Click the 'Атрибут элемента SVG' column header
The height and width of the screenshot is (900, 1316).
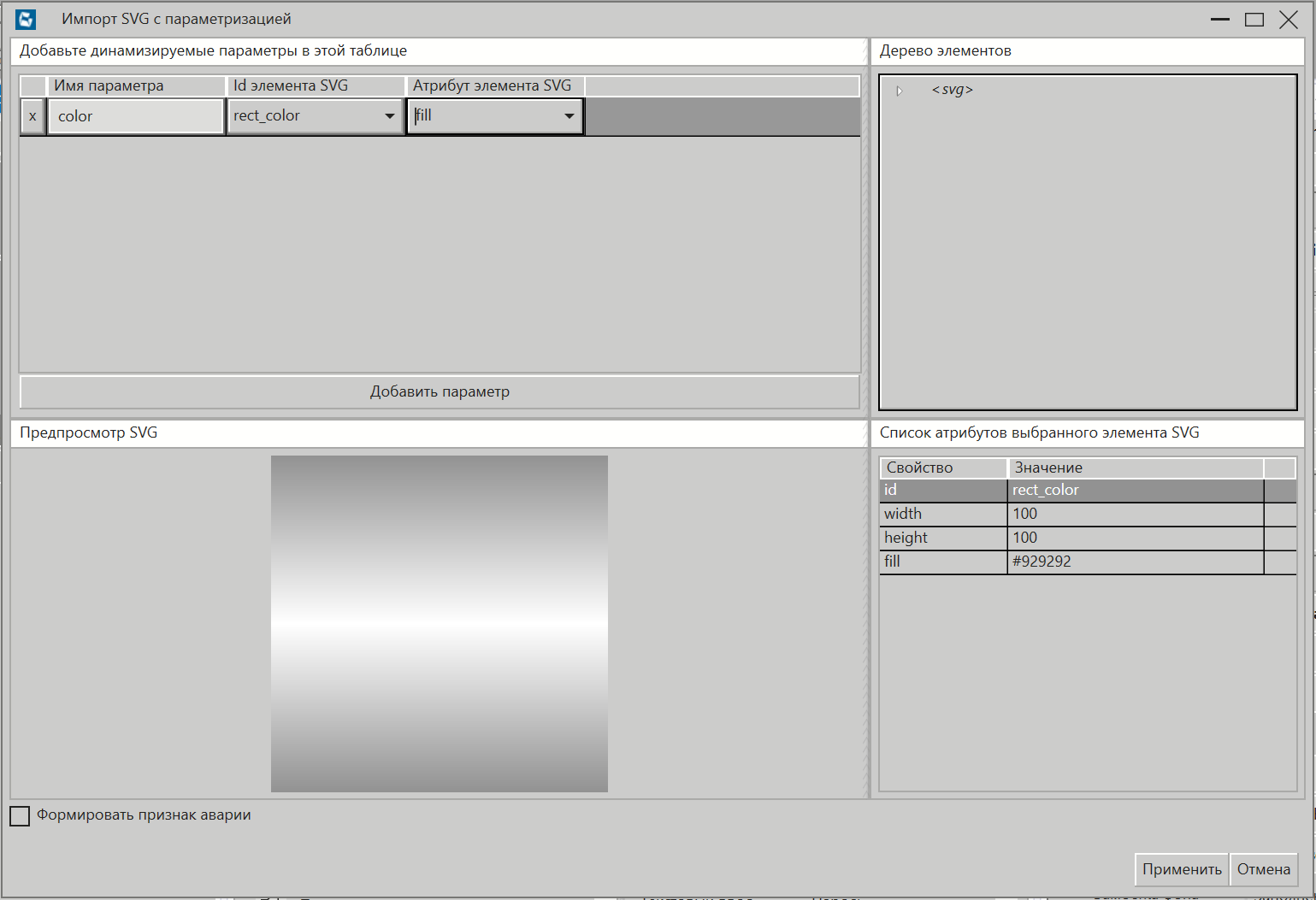(493, 85)
